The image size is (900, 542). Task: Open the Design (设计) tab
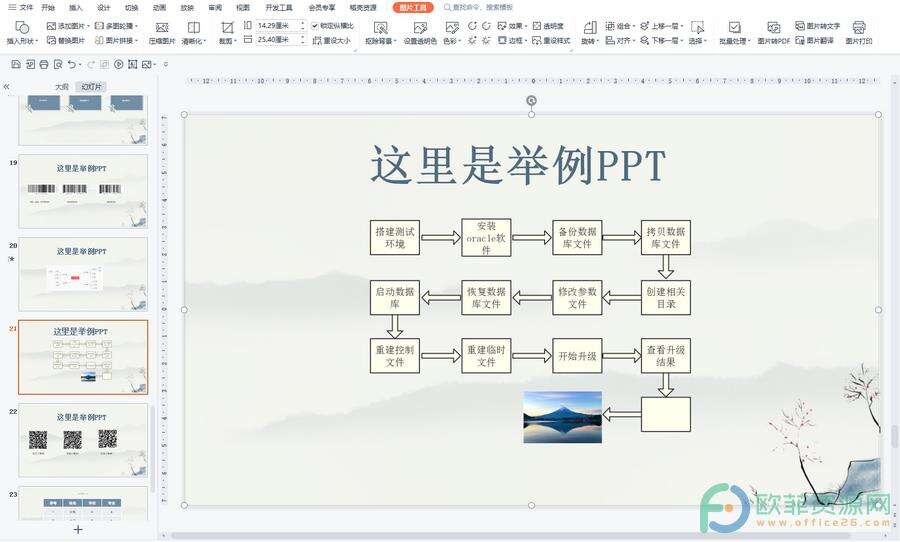click(x=103, y=7)
